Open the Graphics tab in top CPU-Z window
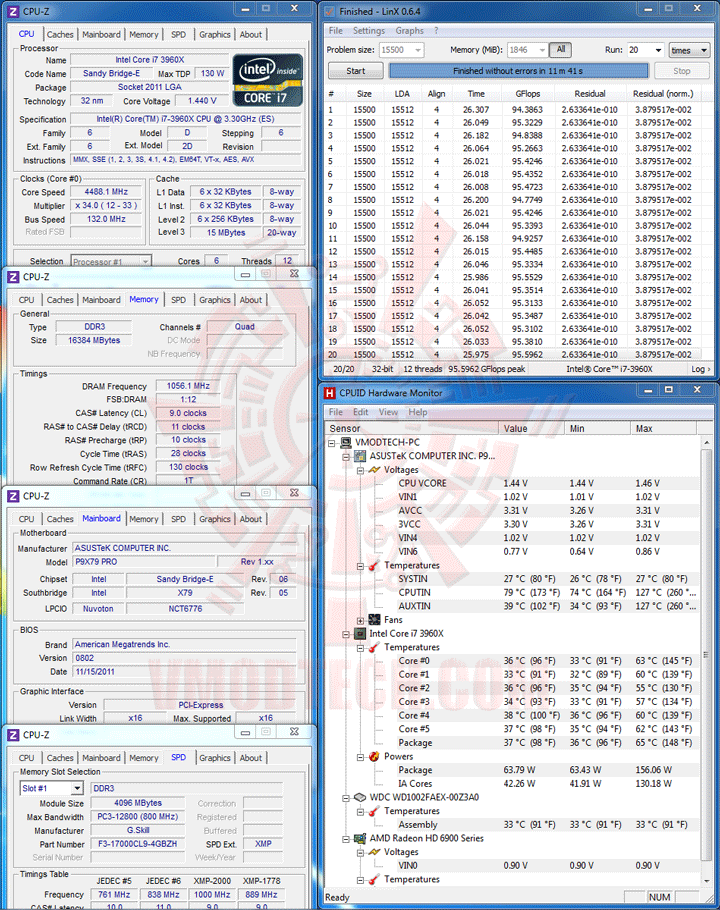The image size is (720, 910). 215,34
